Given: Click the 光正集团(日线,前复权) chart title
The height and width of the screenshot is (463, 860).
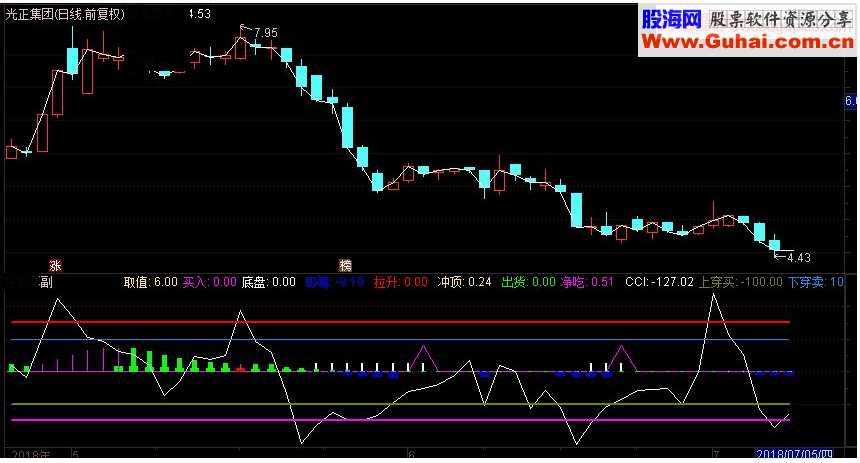Looking at the screenshot, I should [65, 14].
